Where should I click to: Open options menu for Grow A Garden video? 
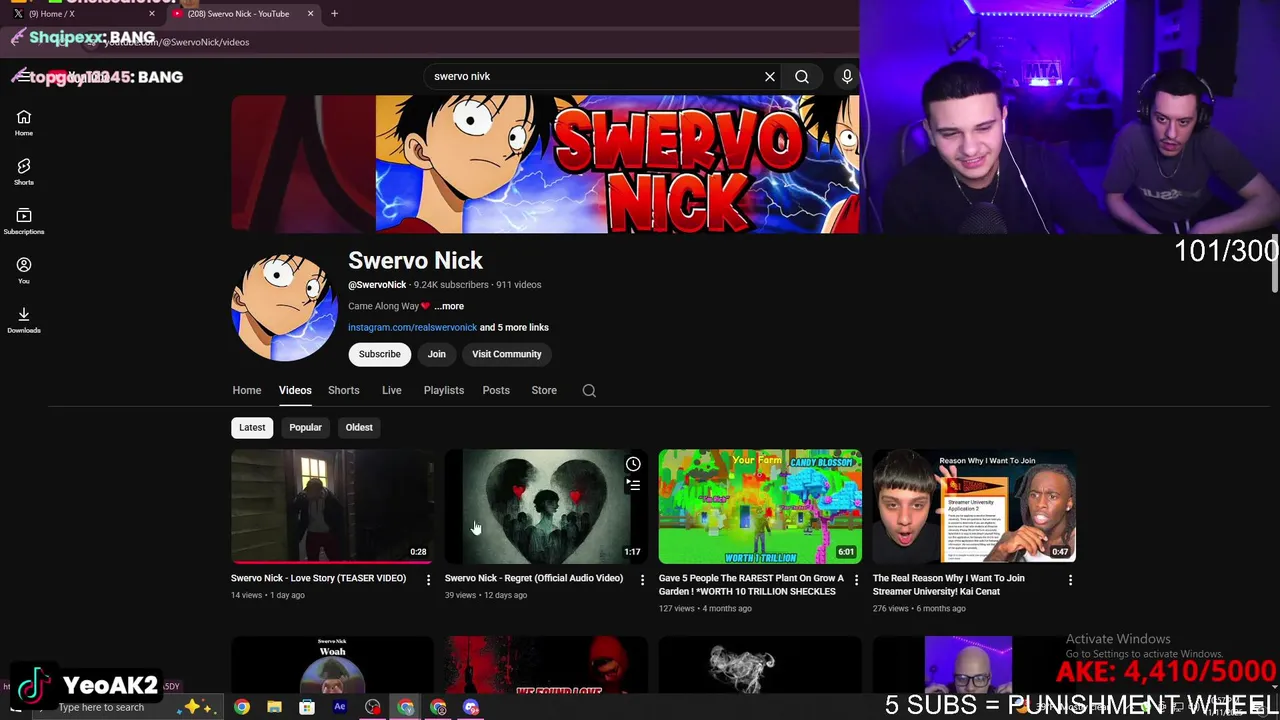pyautogui.click(x=856, y=580)
